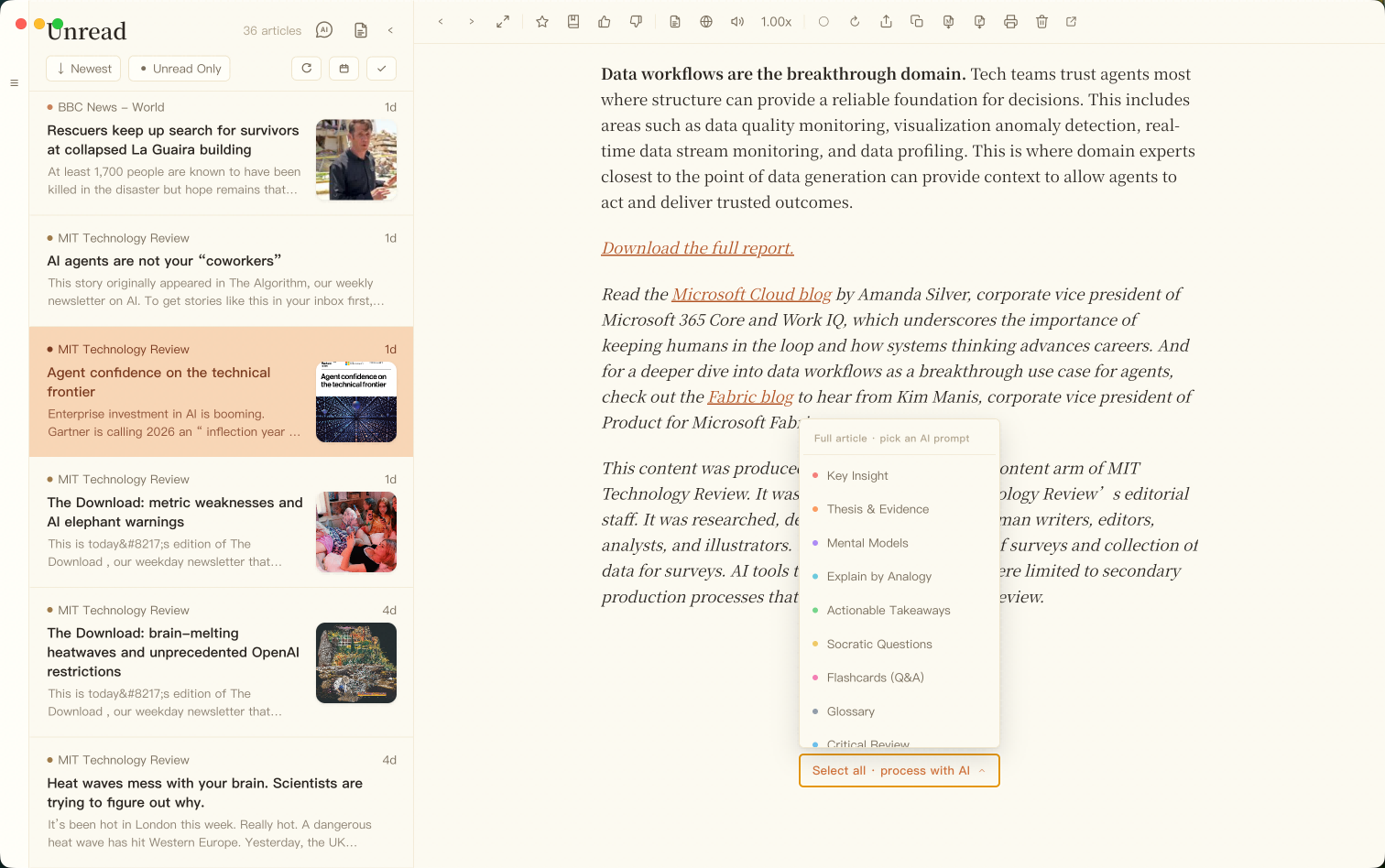This screenshot has width=1385, height=868.
Task: Print the current article
Action: [1010, 21]
